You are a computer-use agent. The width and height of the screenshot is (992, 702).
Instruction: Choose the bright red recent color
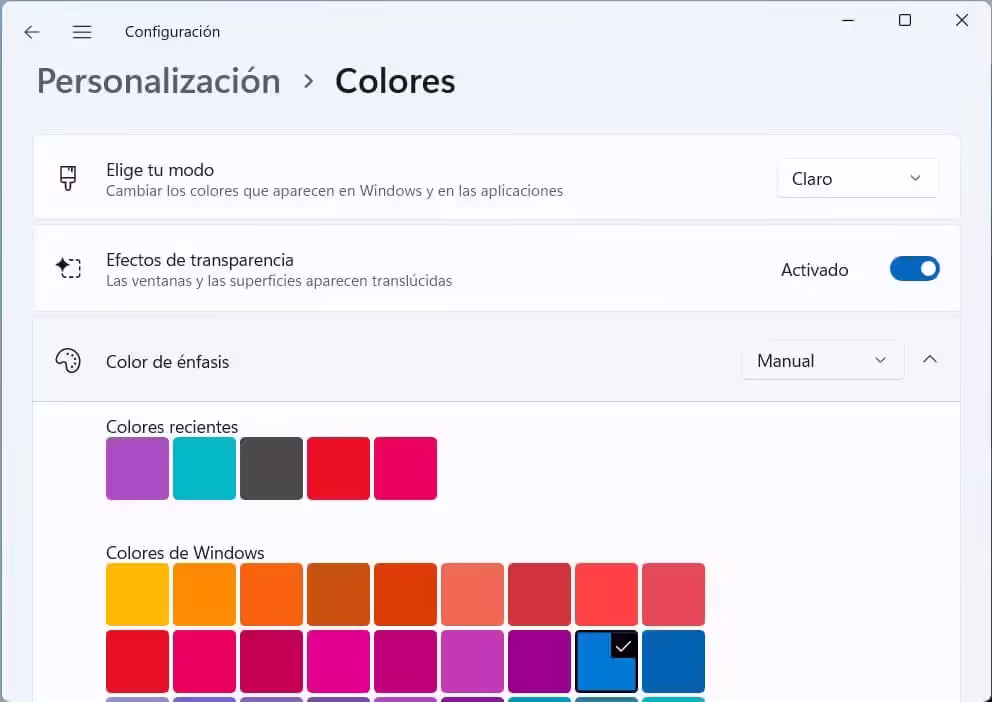[x=338, y=468]
